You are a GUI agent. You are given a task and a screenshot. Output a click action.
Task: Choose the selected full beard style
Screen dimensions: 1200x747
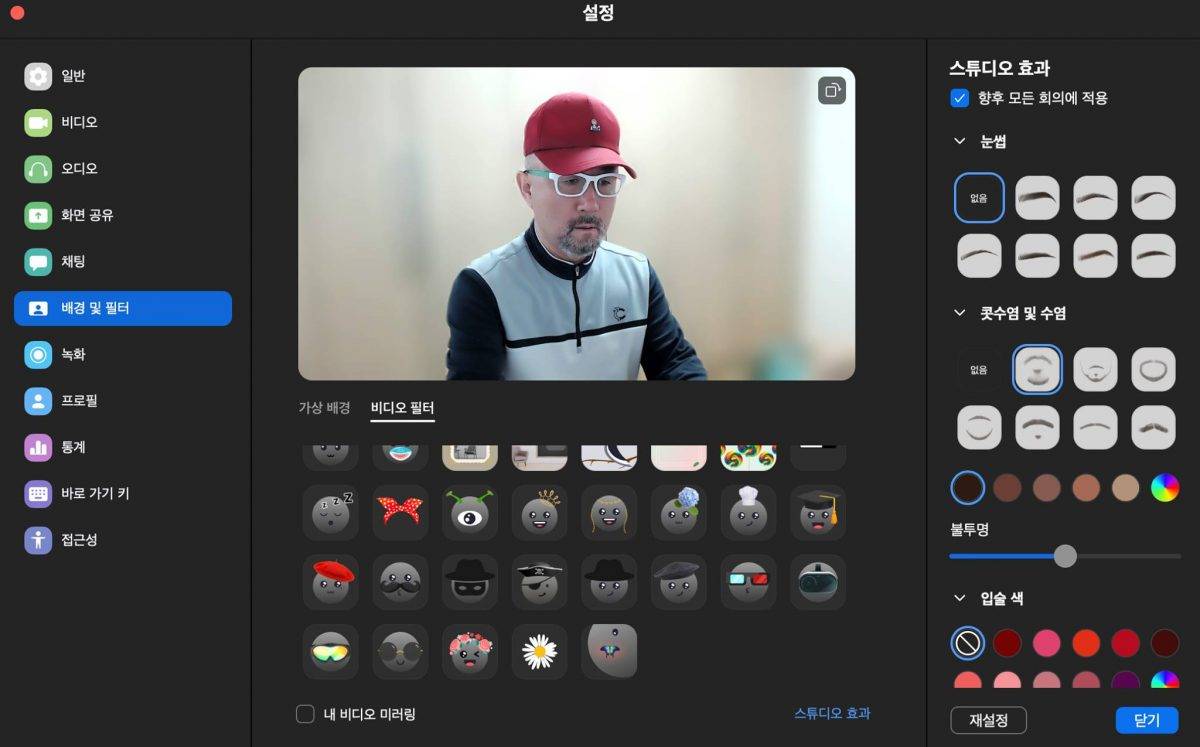click(x=1037, y=370)
